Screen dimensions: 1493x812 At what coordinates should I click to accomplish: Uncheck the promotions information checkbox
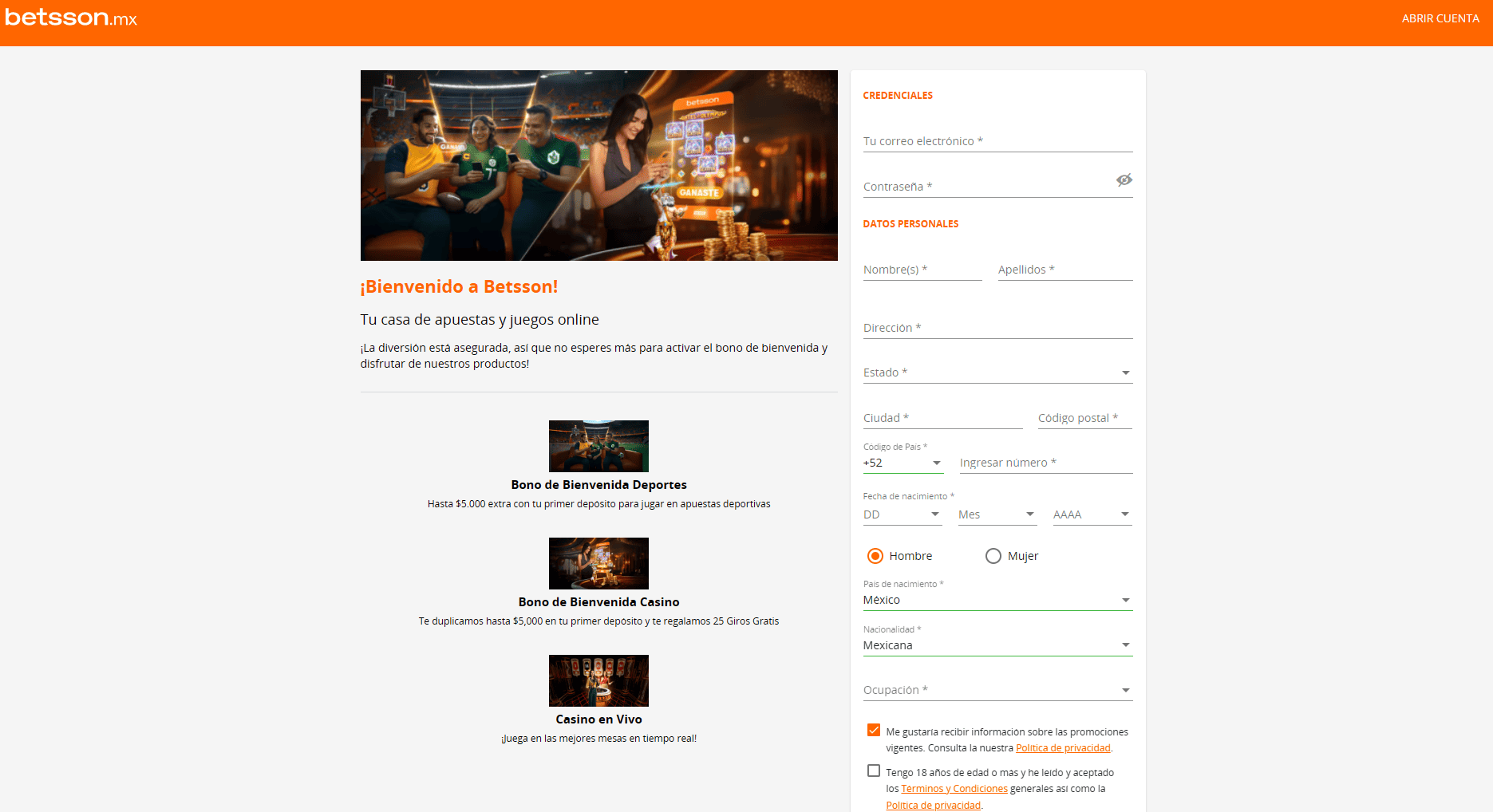pos(874,730)
